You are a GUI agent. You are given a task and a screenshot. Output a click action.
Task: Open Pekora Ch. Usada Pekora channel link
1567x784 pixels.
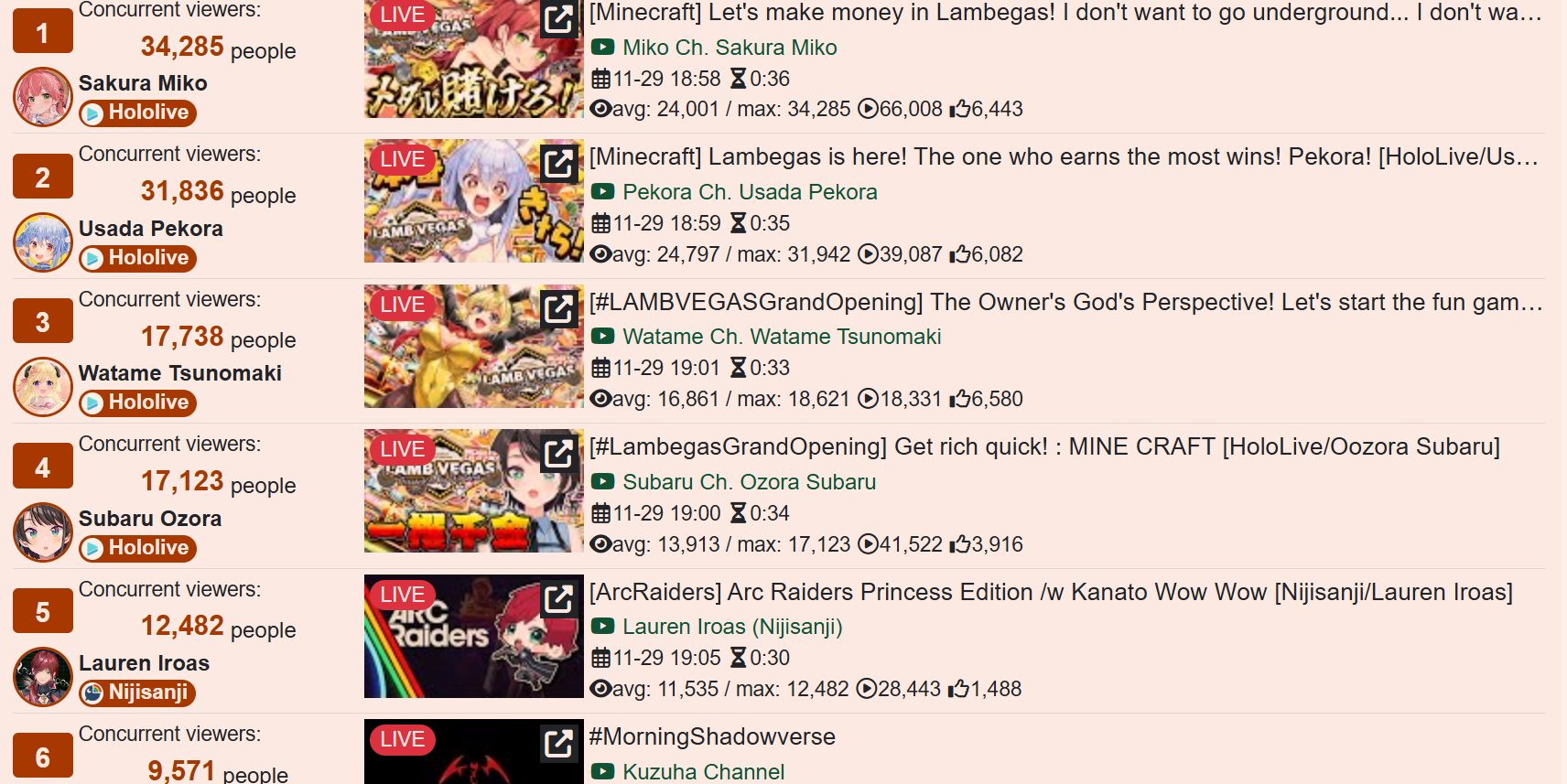[750, 192]
